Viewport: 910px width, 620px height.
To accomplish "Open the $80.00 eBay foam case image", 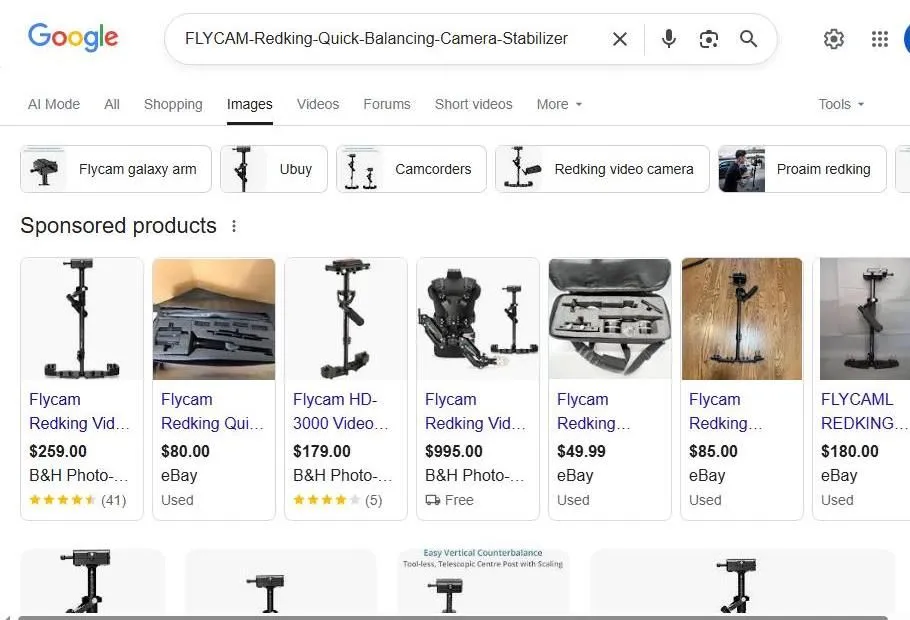I will (x=214, y=319).
